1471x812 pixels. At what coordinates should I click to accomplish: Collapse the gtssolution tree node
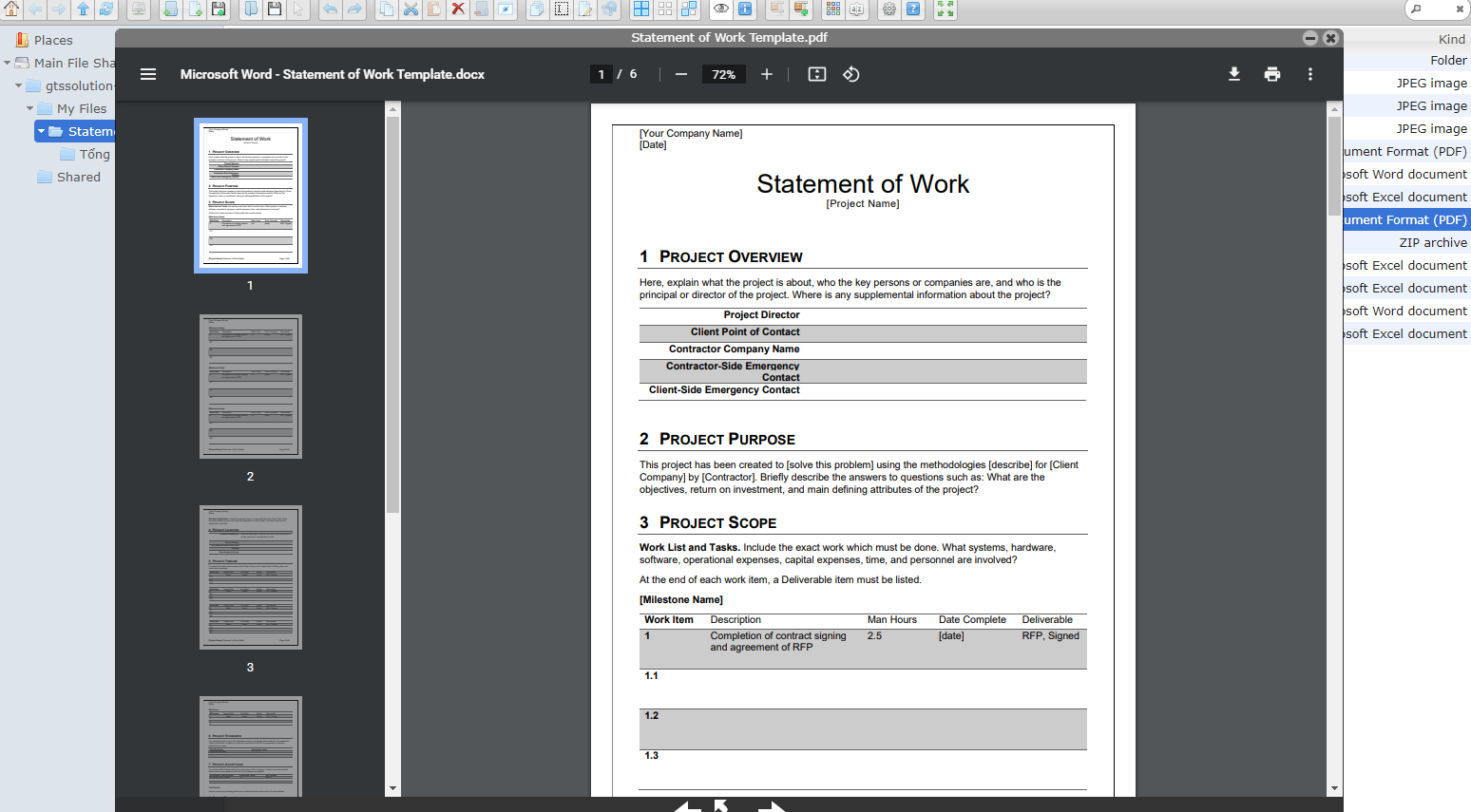[x=18, y=85]
